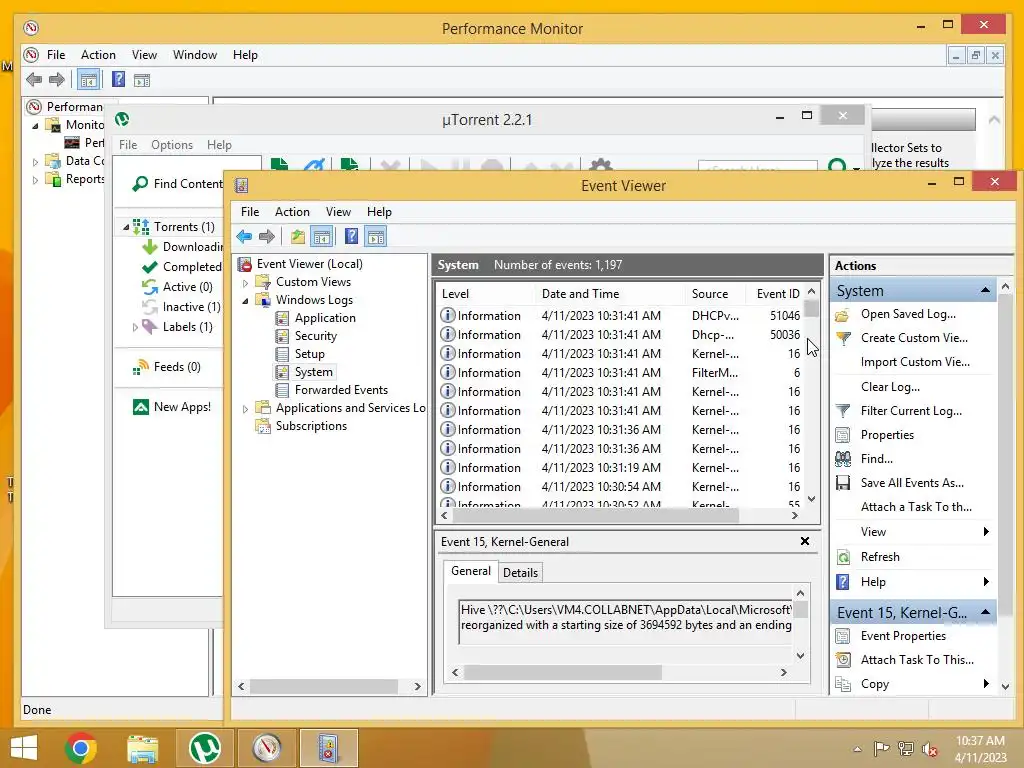The width and height of the screenshot is (1024, 768).
Task: Select the Setup log in tree
Action: [x=309, y=354]
